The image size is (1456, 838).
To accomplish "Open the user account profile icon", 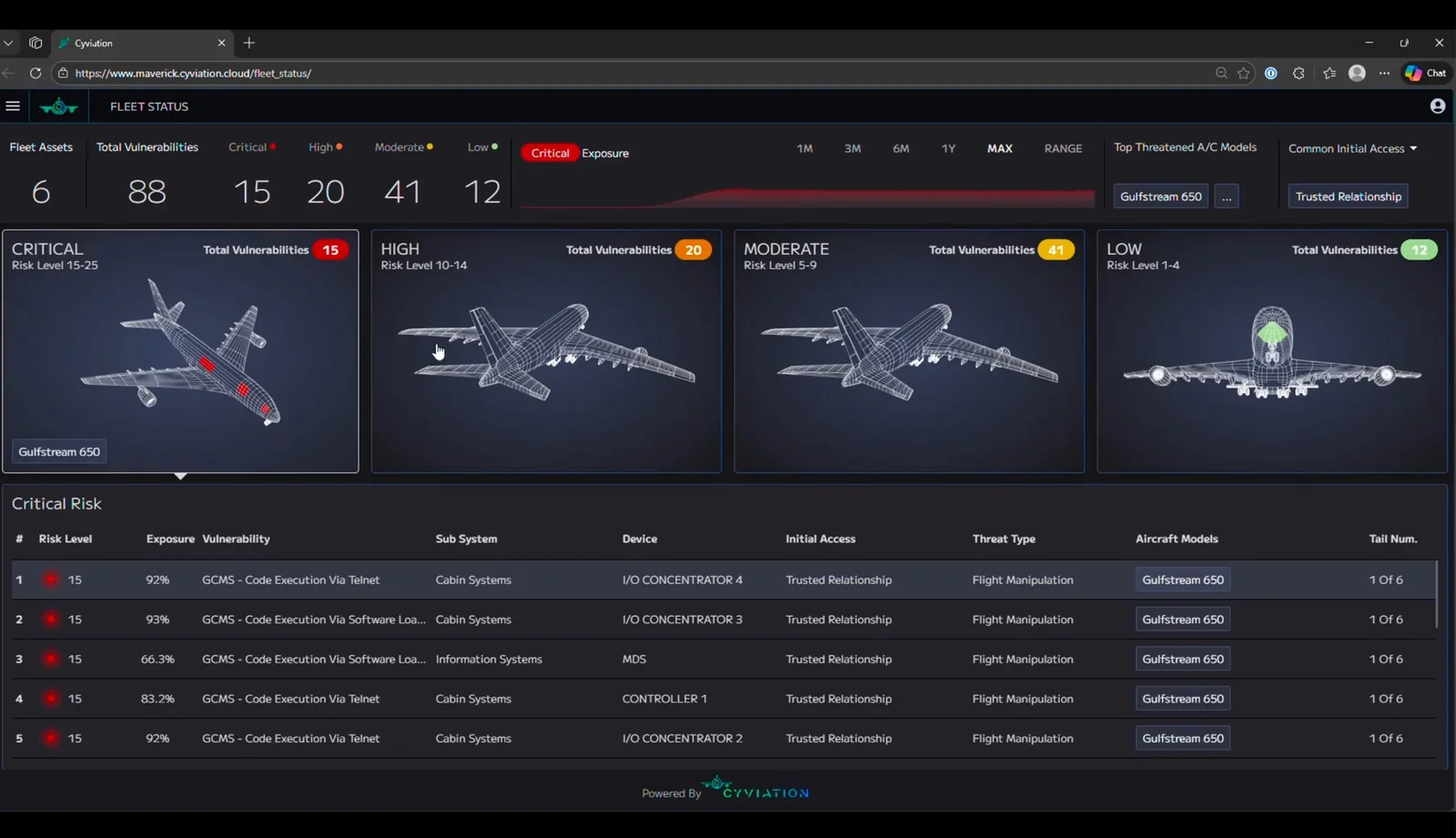I will point(1438,106).
